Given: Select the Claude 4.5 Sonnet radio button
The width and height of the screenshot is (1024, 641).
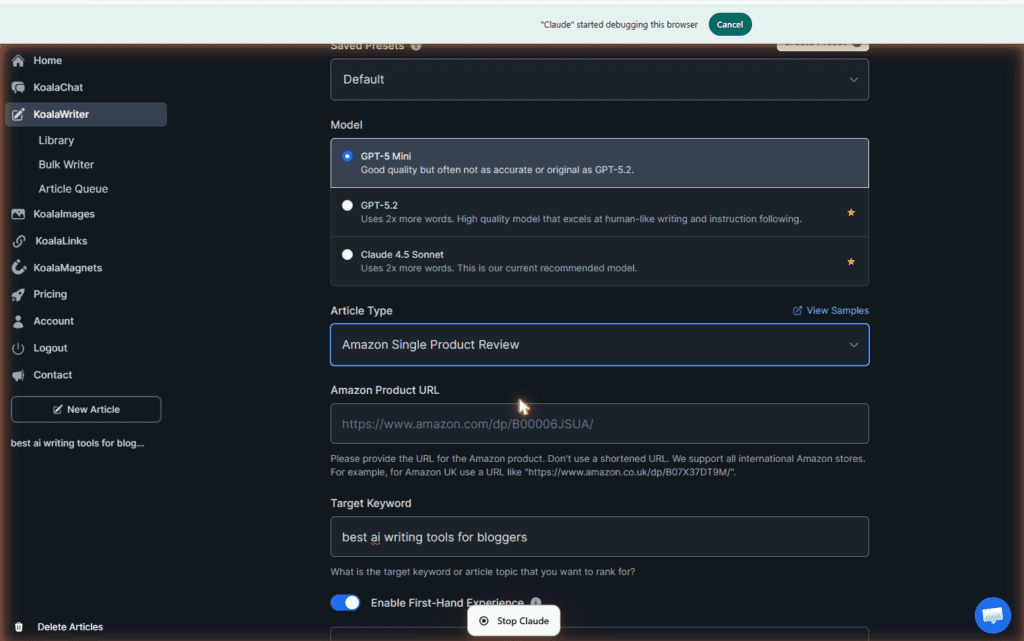Looking at the screenshot, I should pyautogui.click(x=347, y=255).
